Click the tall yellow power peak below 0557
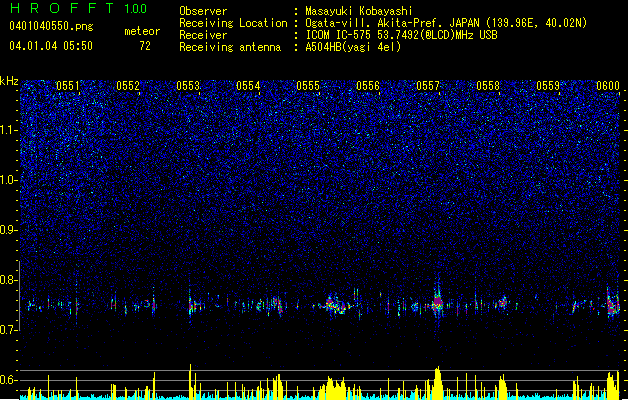 click(x=438, y=382)
